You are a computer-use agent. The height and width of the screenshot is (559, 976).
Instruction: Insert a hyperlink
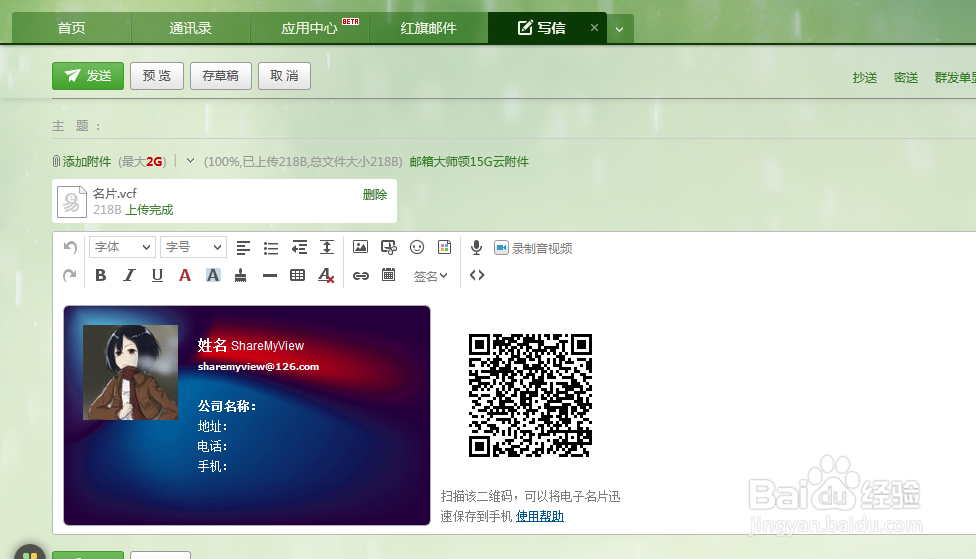coord(361,275)
